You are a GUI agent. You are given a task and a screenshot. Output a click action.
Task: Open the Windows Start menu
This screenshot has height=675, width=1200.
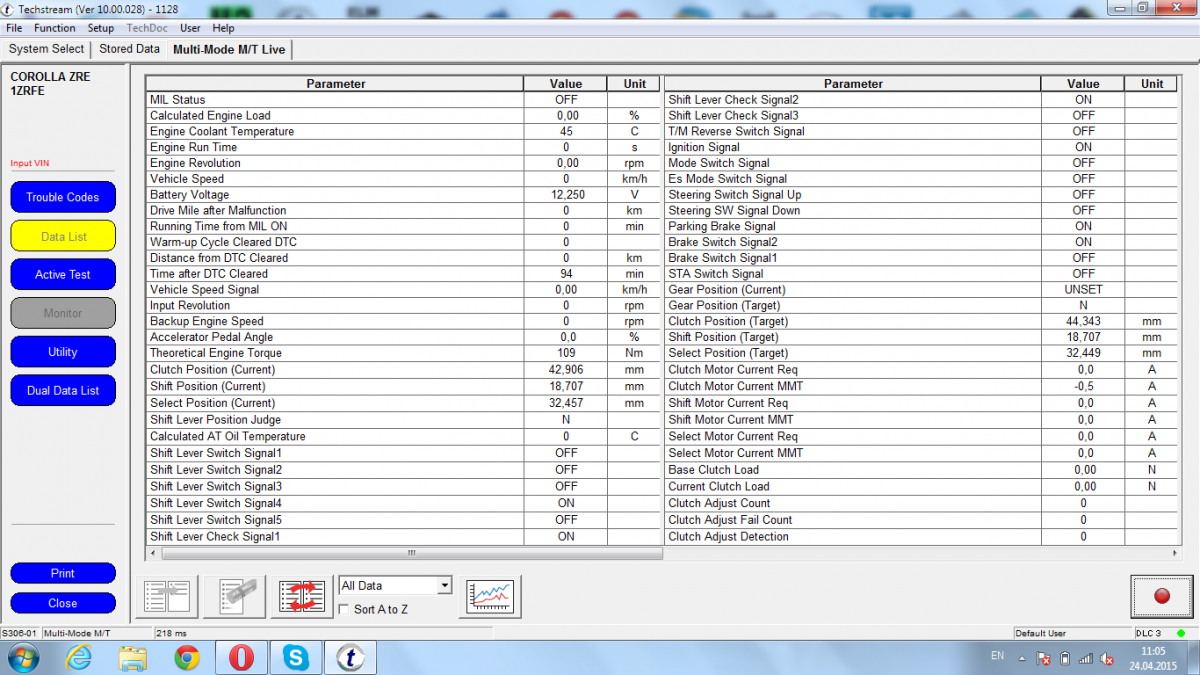(23, 658)
